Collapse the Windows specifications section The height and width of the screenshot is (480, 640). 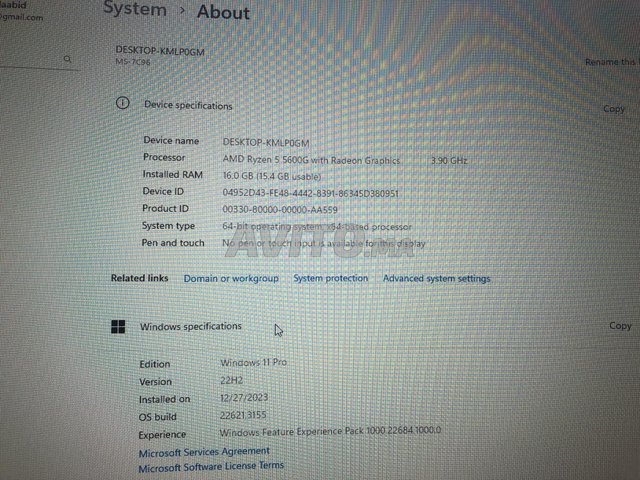[400, 326]
